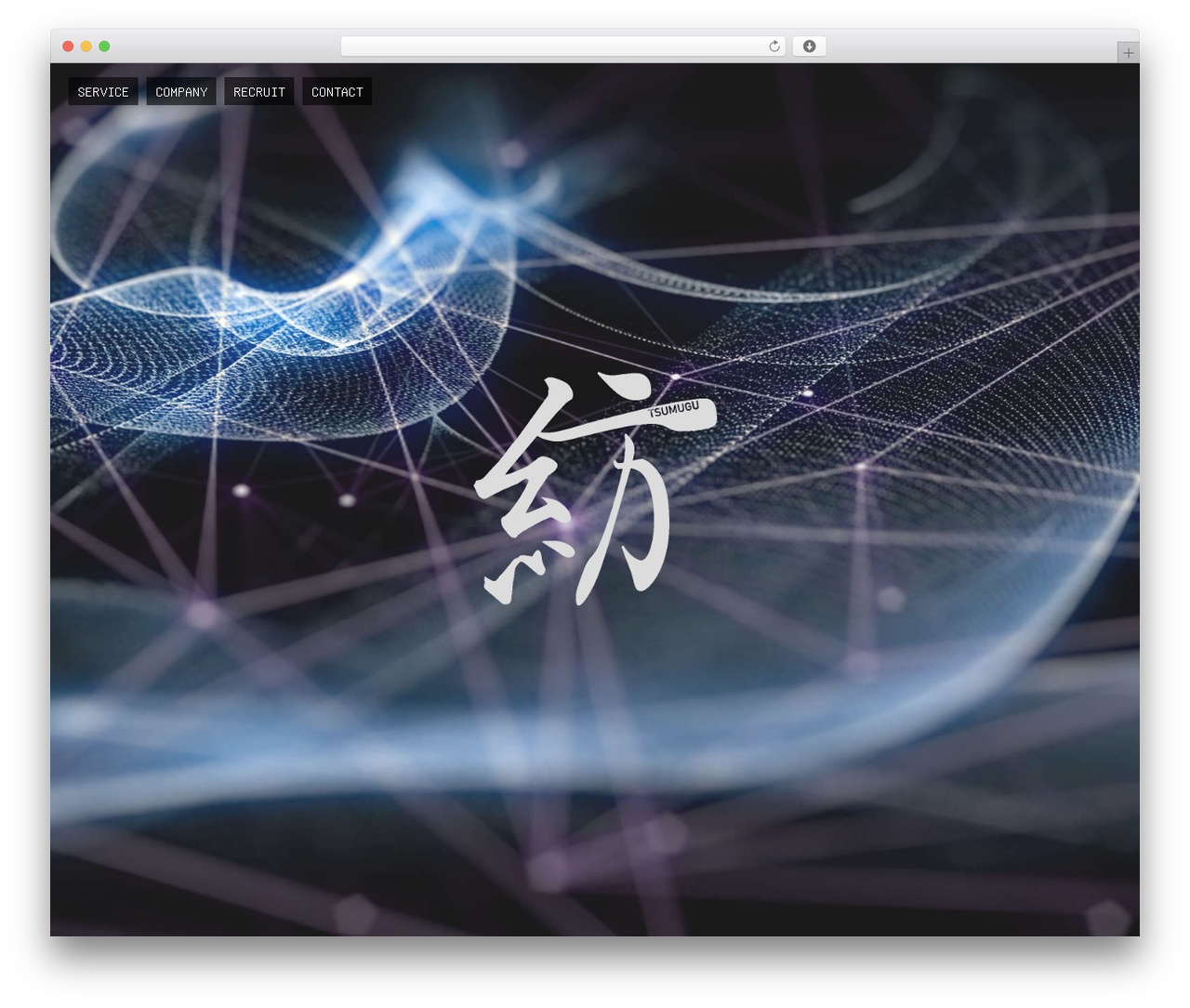Close the window with the red button

coord(68,46)
